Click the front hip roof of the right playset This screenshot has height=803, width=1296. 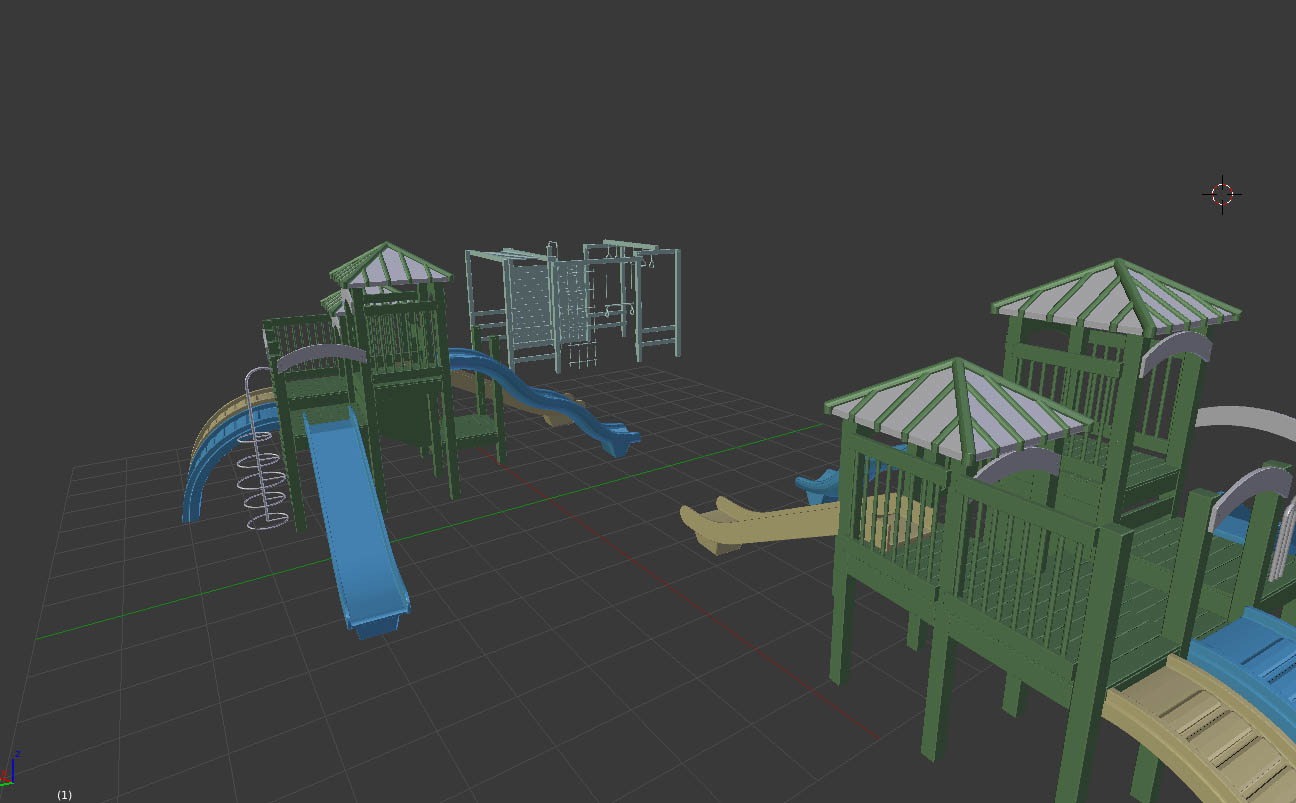[x=950, y=400]
